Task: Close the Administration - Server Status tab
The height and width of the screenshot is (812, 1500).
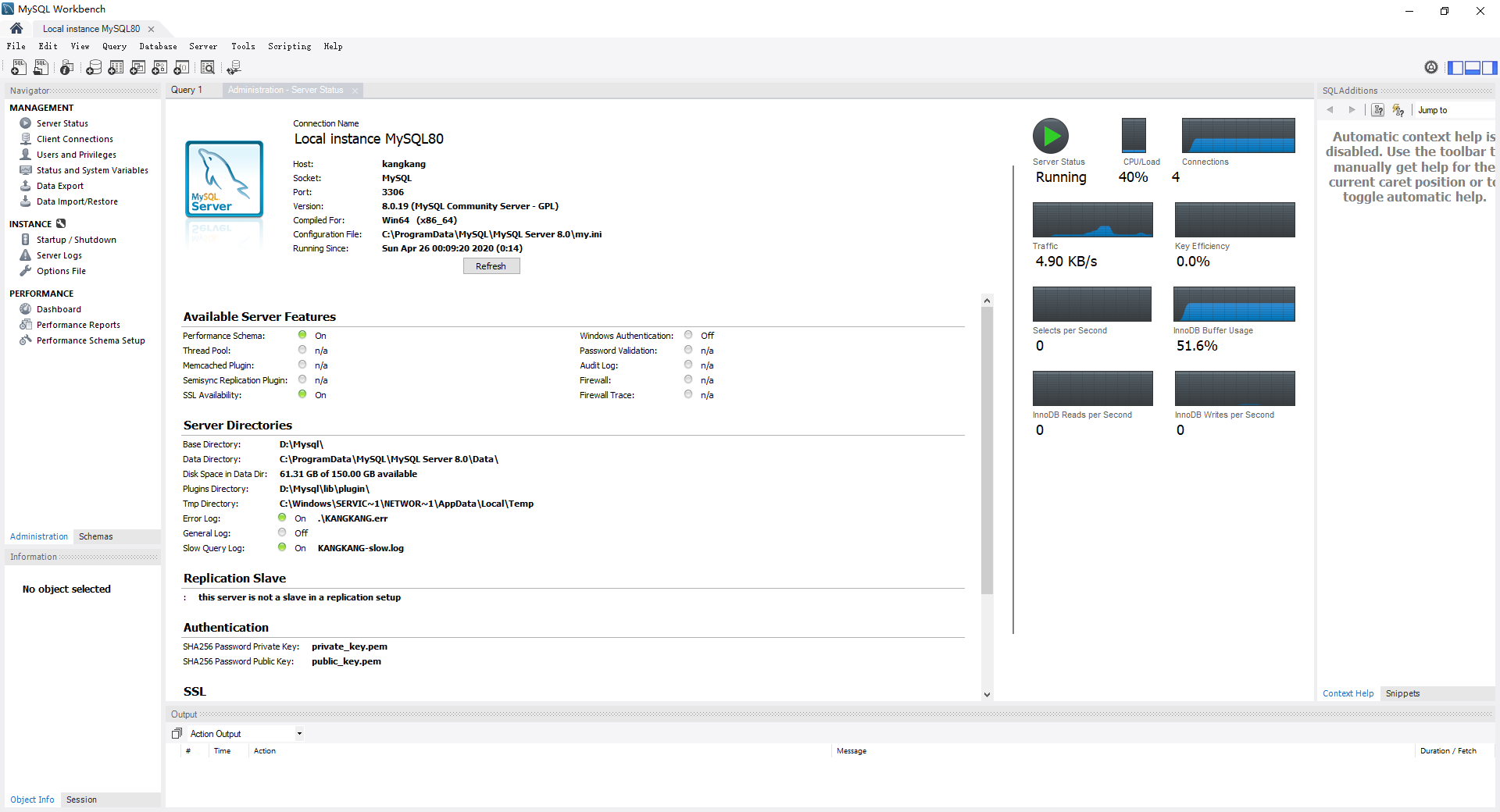Action: pos(355,91)
